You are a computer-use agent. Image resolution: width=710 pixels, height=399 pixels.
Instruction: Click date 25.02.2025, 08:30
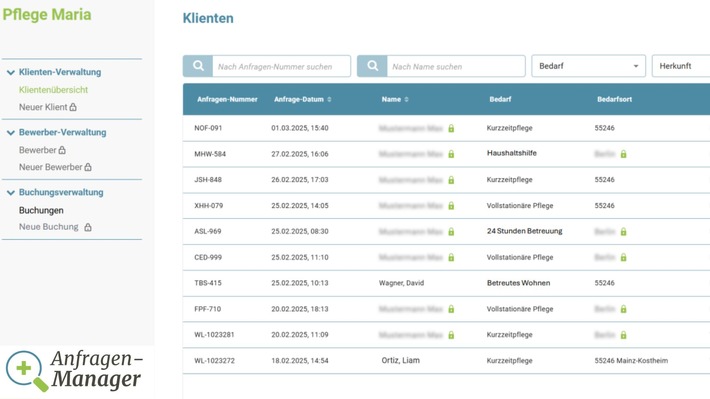tap(300, 231)
